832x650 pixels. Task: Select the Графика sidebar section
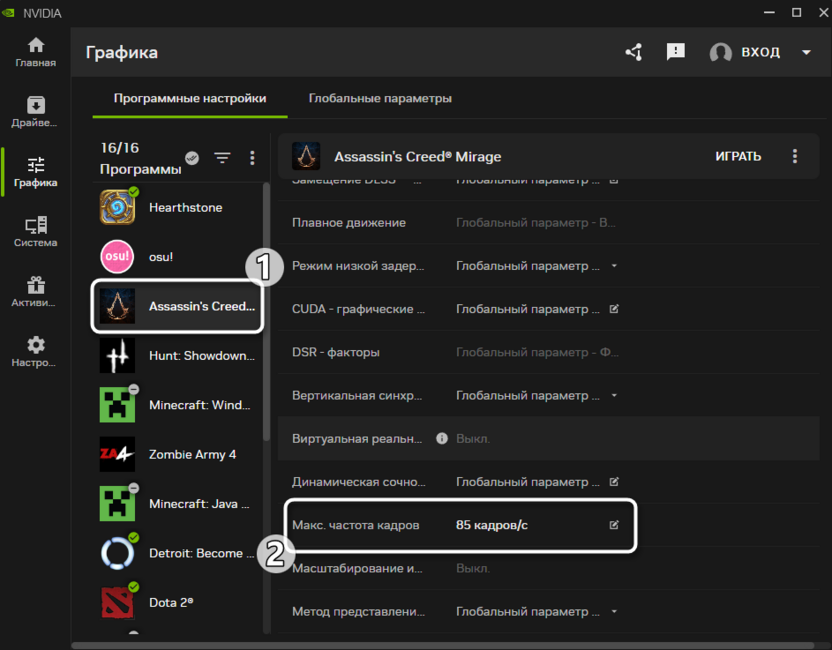(36, 172)
